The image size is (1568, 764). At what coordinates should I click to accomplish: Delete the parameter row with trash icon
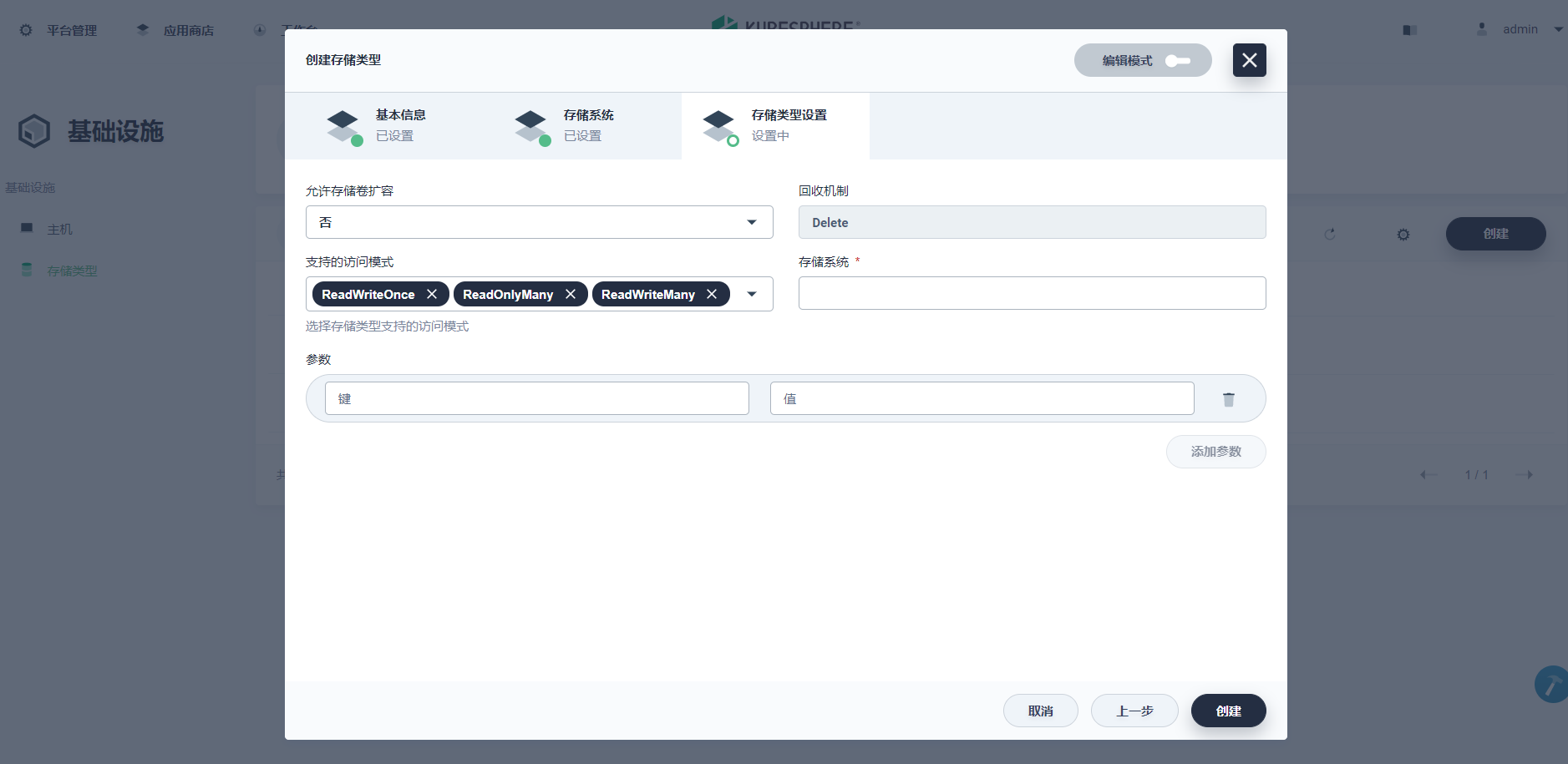[x=1229, y=399]
